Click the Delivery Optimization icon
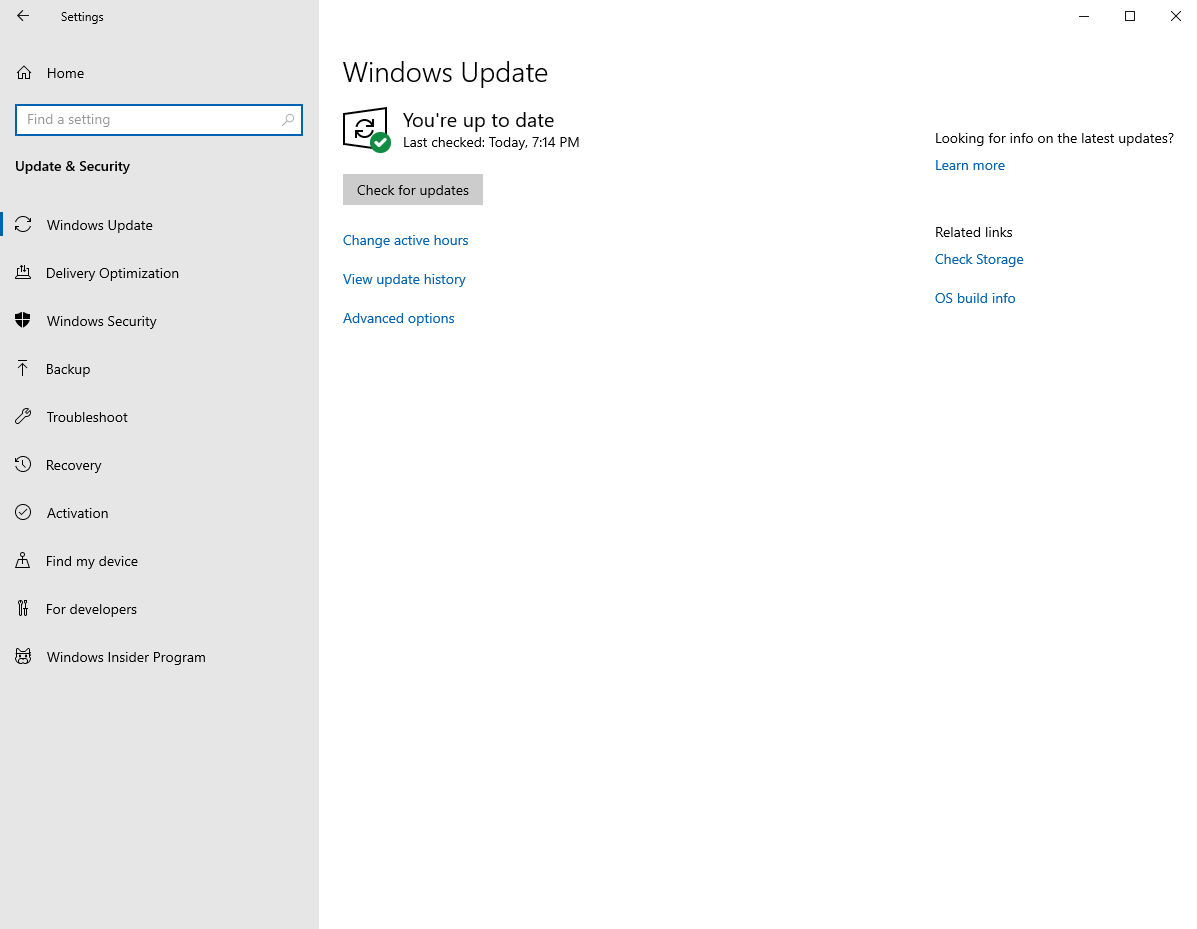This screenshot has height=929, width=1197. 24,273
